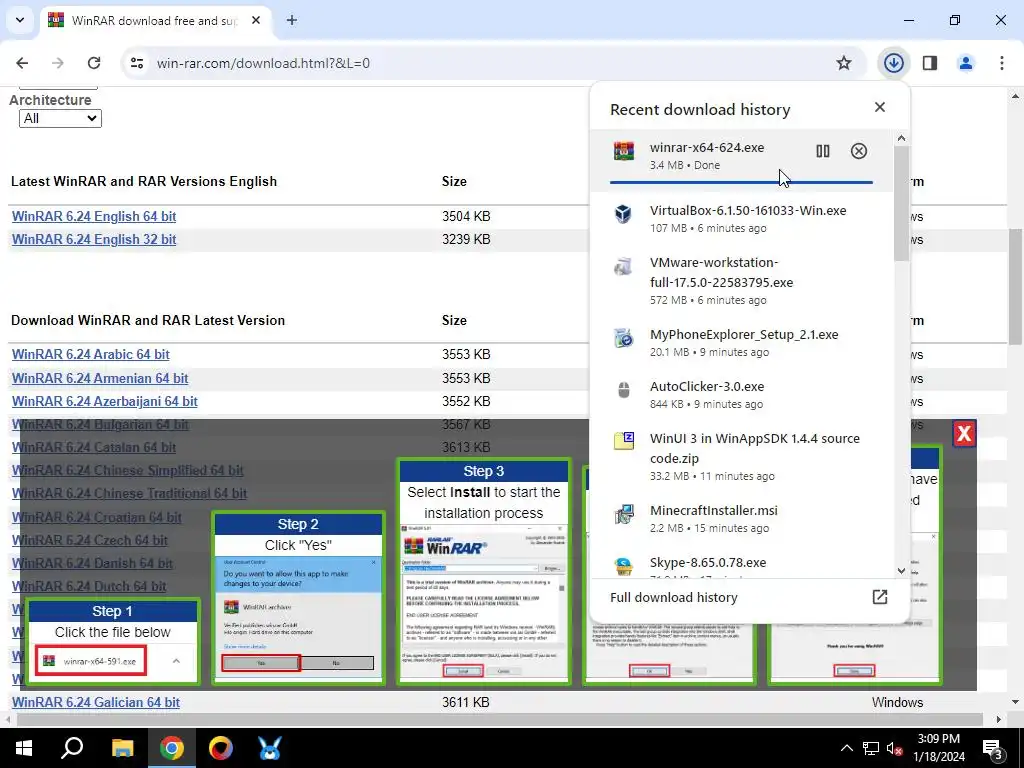Open the browser side panel
The height and width of the screenshot is (768, 1024).
click(930, 63)
